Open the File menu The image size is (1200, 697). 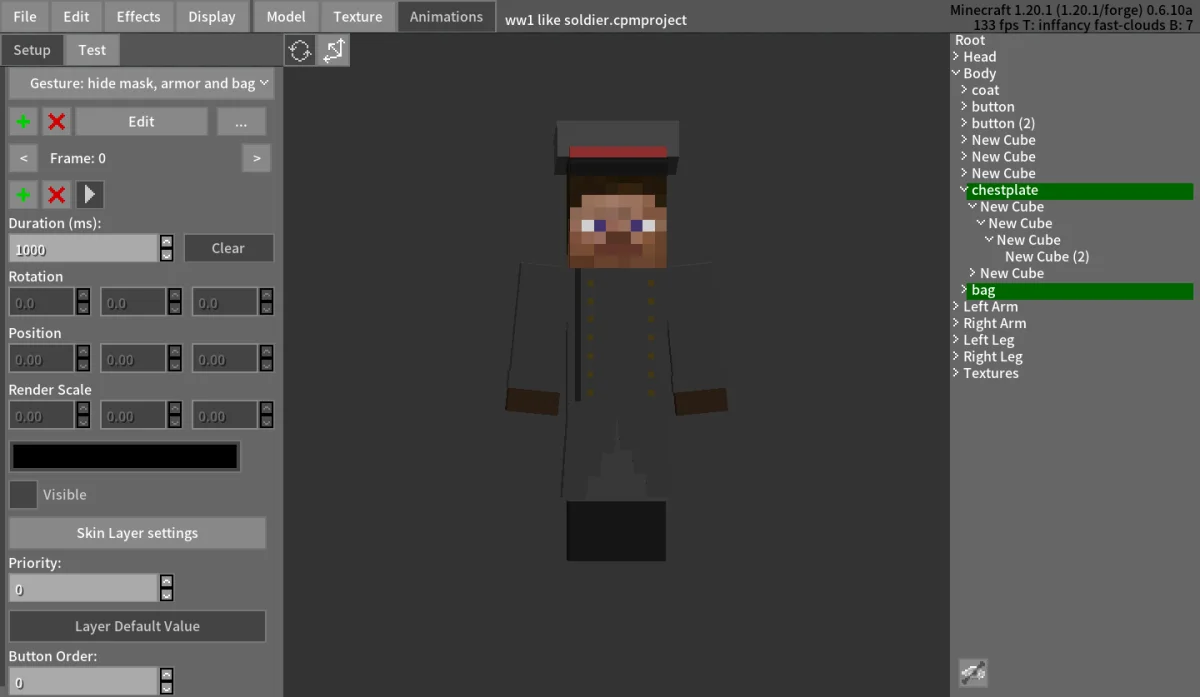(x=25, y=17)
